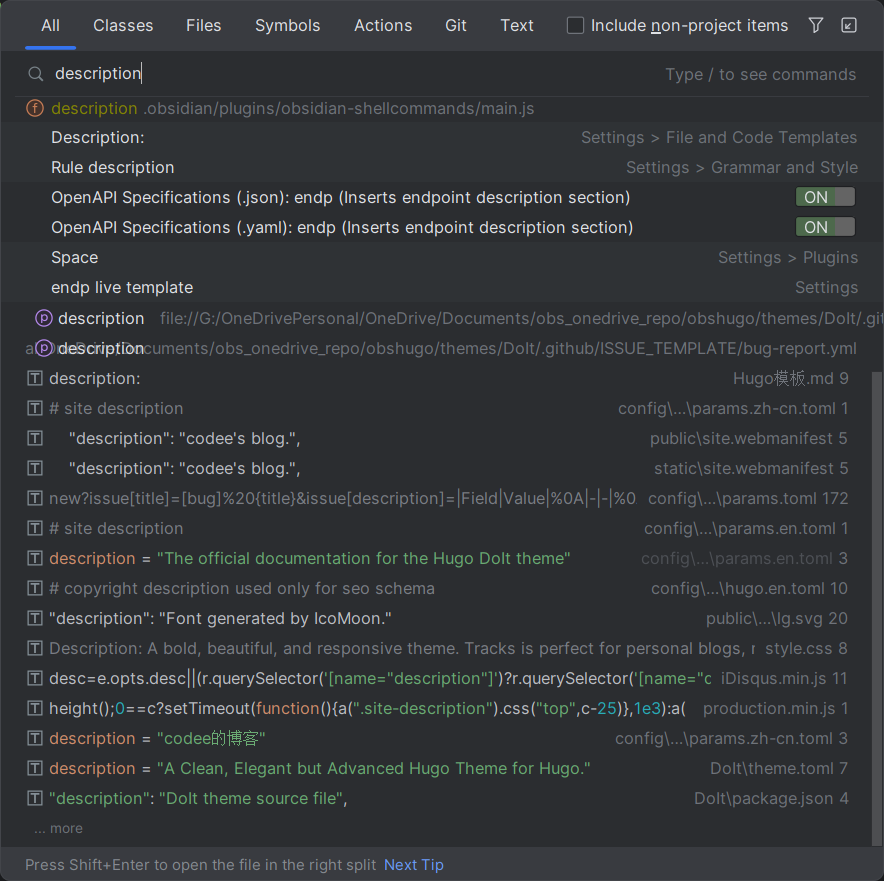The width and height of the screenshot is (884, 881).
Task: Click the Next Tip link
Action: pos(413,865)
